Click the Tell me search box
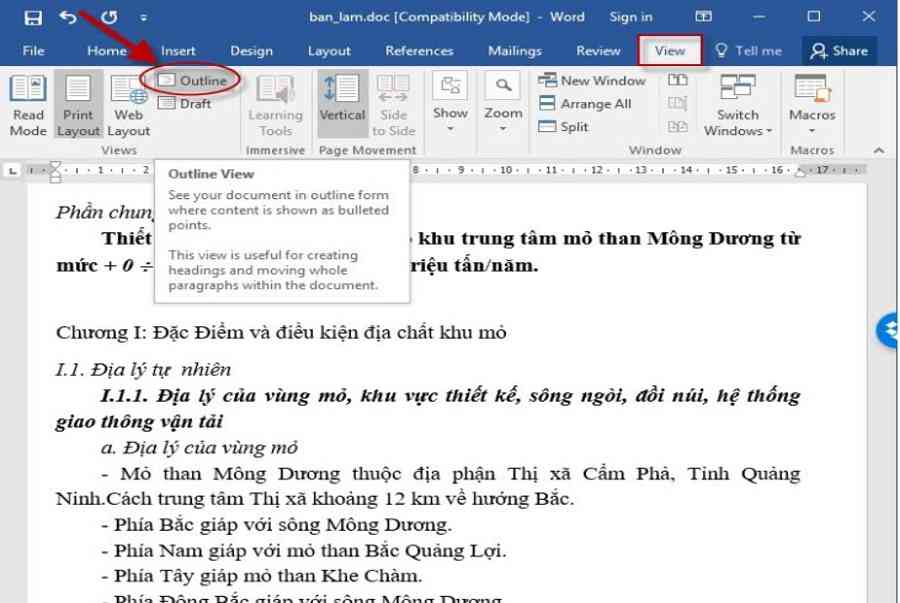The image size is (900, 603). coord(748,50)
